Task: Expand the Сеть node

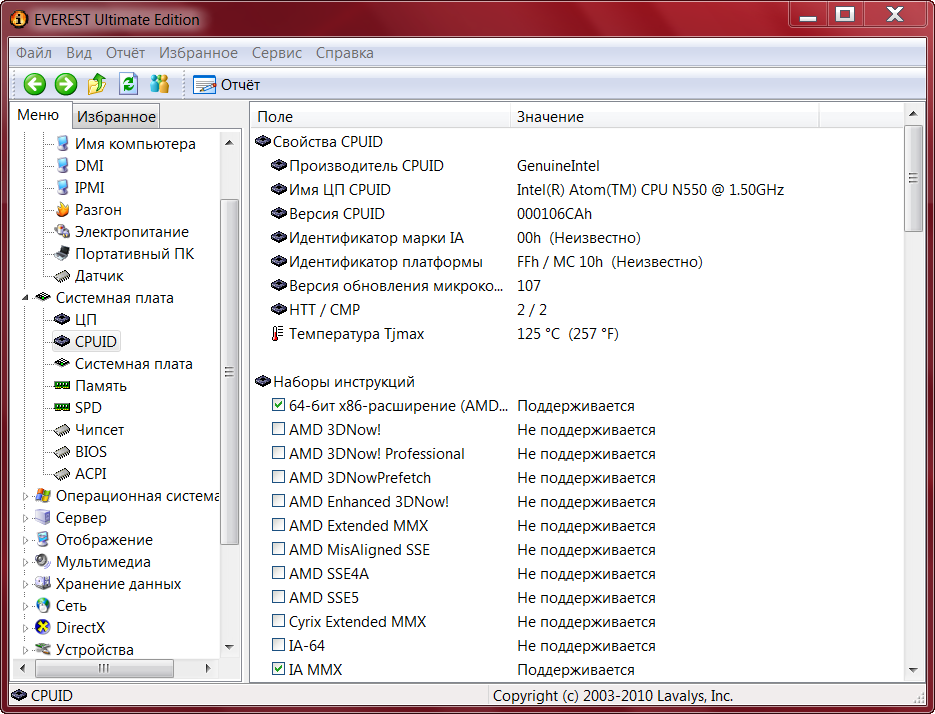Action: pos(25,607)
